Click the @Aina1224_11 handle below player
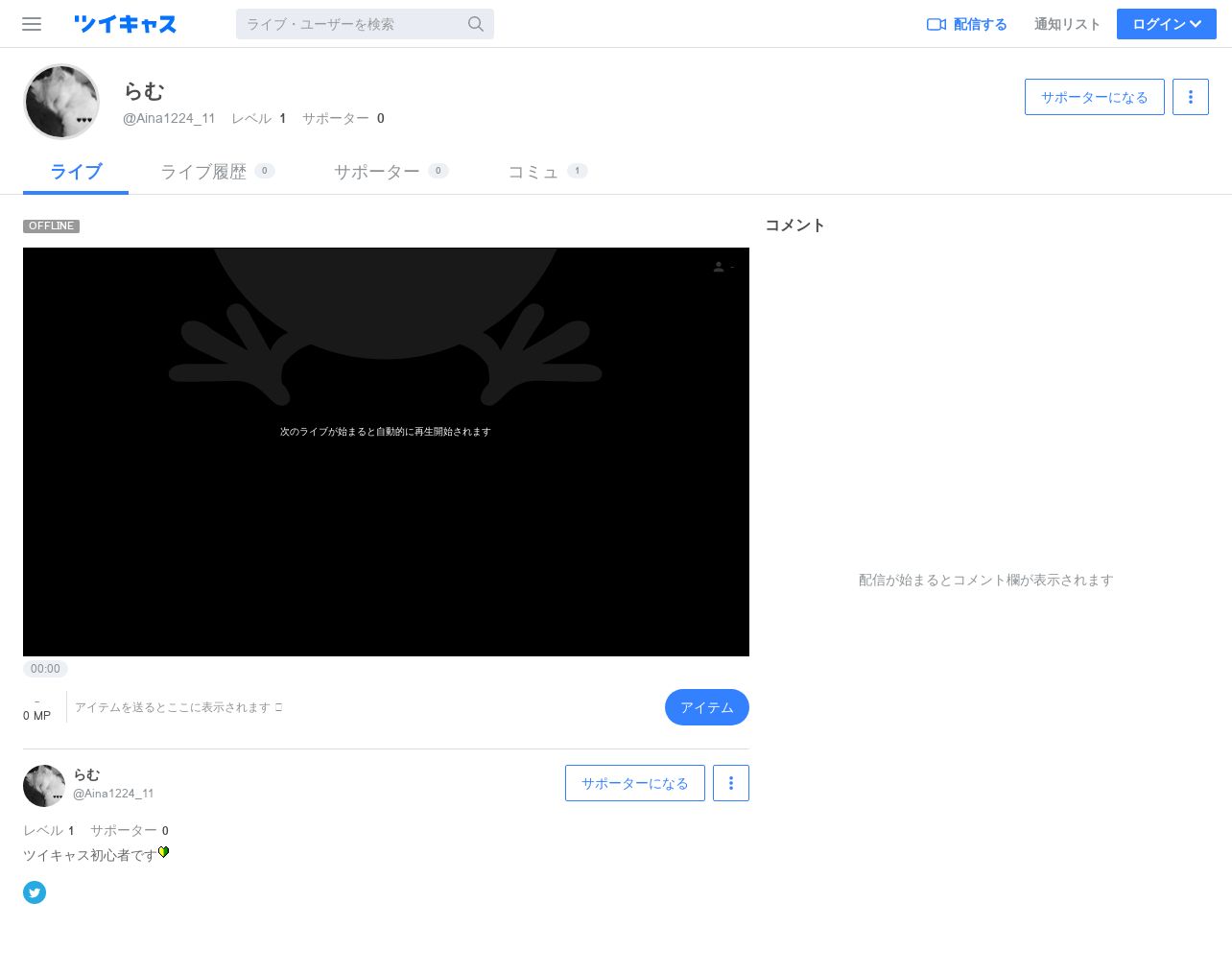The height and width of the screenshot is (974, 1232). (113, 794)
